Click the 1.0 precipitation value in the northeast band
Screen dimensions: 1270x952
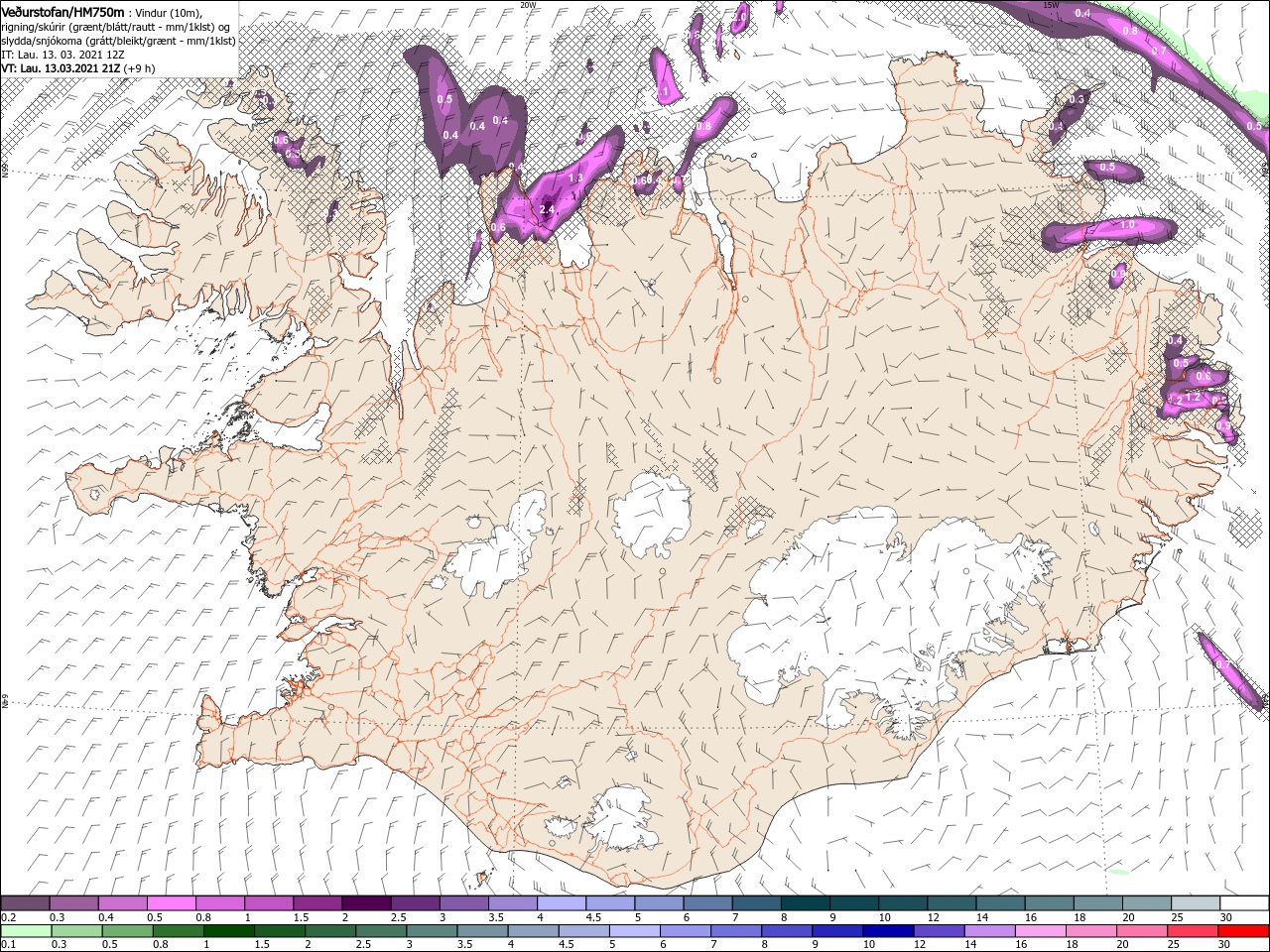1127,225
